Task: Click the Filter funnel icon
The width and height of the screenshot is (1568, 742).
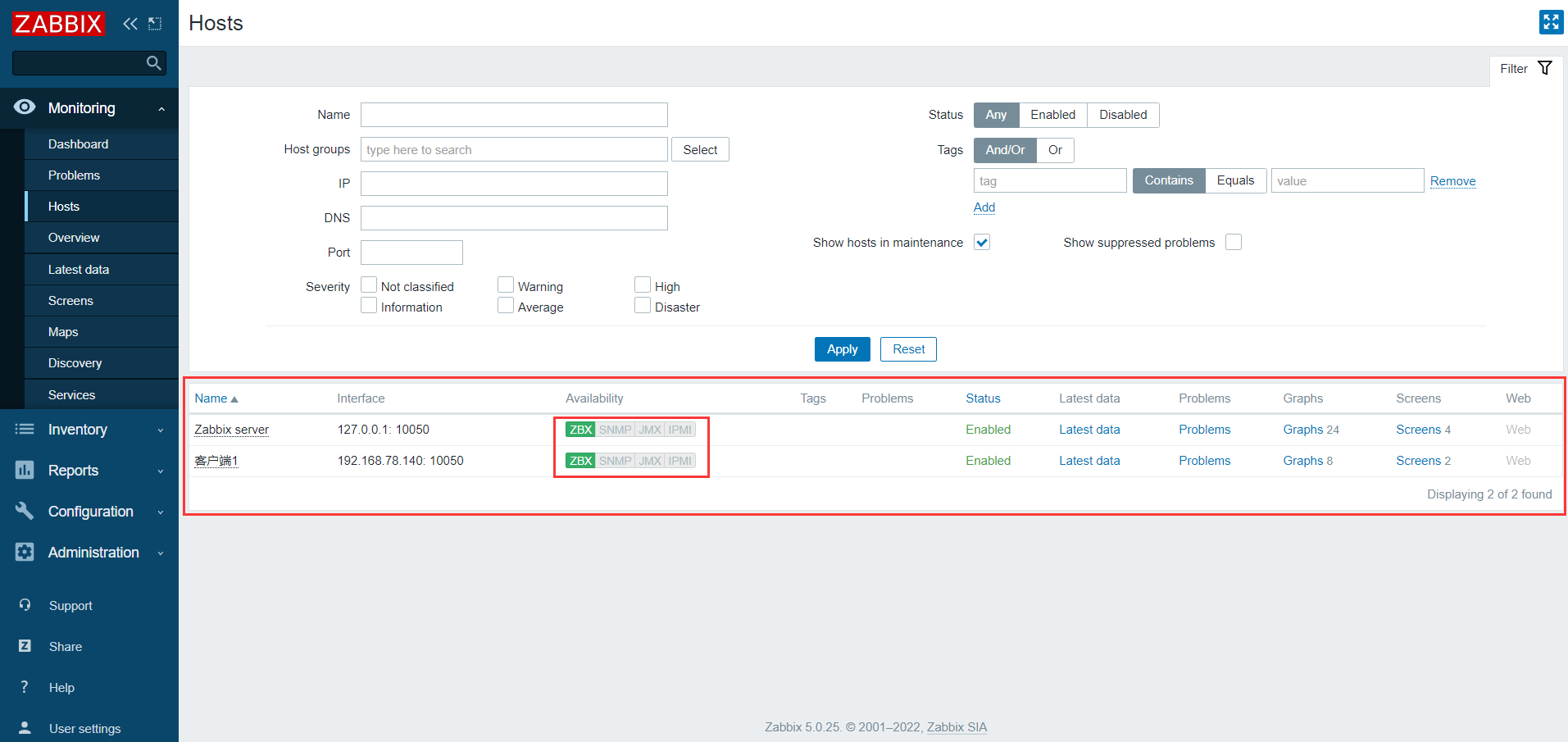Action: click(1545, 68)
